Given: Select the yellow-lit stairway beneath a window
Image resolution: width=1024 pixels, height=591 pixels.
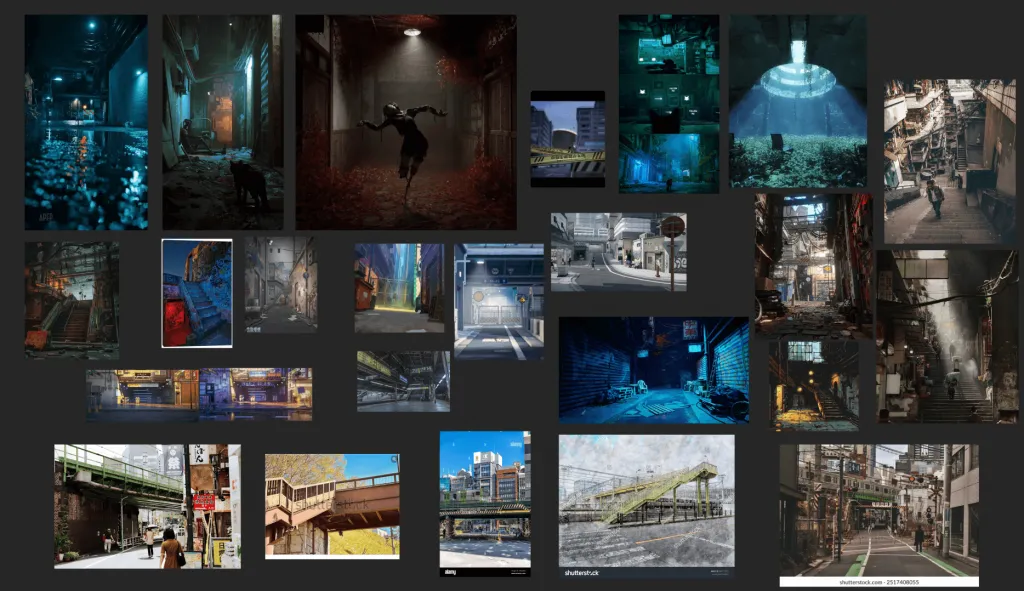Looking at the screenshot, I should click(813, 385).
